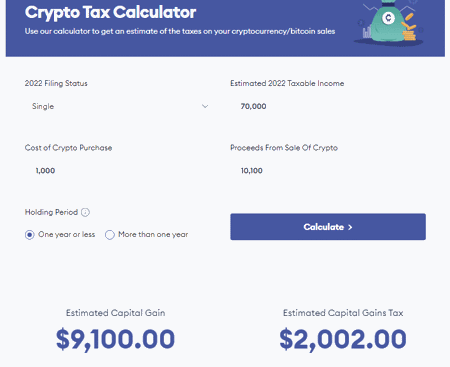The width and height of the screenshot is (450, 367).
Task: Click the chevron arrow beside Single
Action: pyautogui.click(x=205, y=106)
